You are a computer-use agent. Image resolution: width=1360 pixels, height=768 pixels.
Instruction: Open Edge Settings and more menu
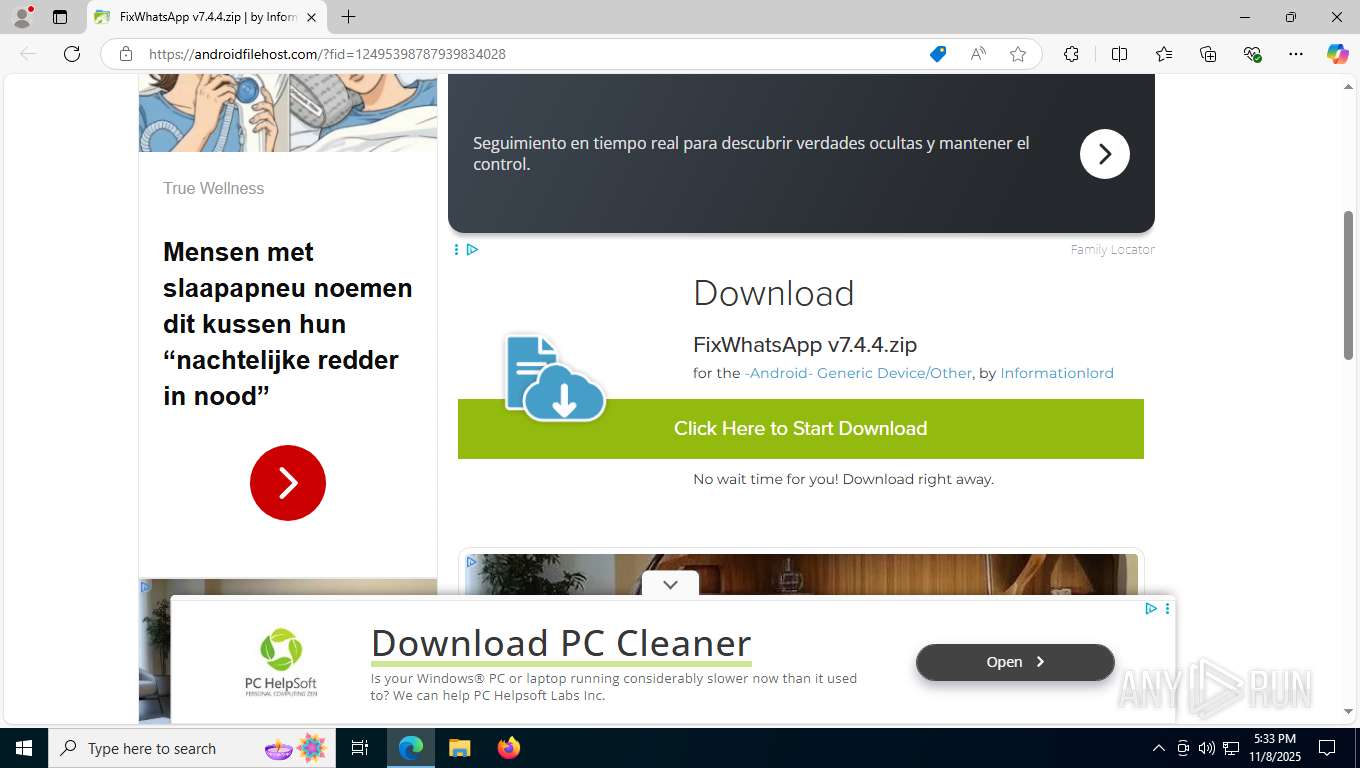pyautogui.click(x=1296, y=54)
